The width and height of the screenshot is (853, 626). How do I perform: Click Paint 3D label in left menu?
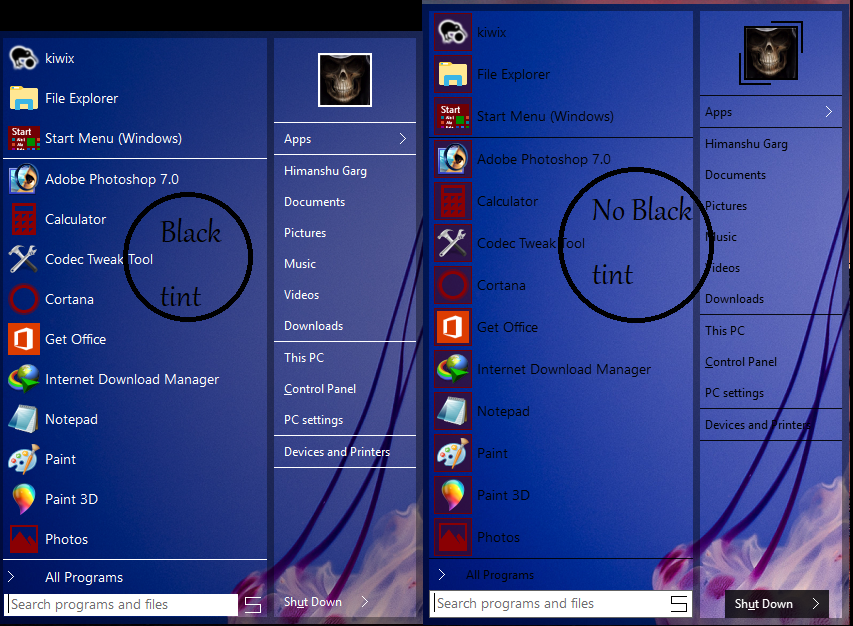coord(71,499)
